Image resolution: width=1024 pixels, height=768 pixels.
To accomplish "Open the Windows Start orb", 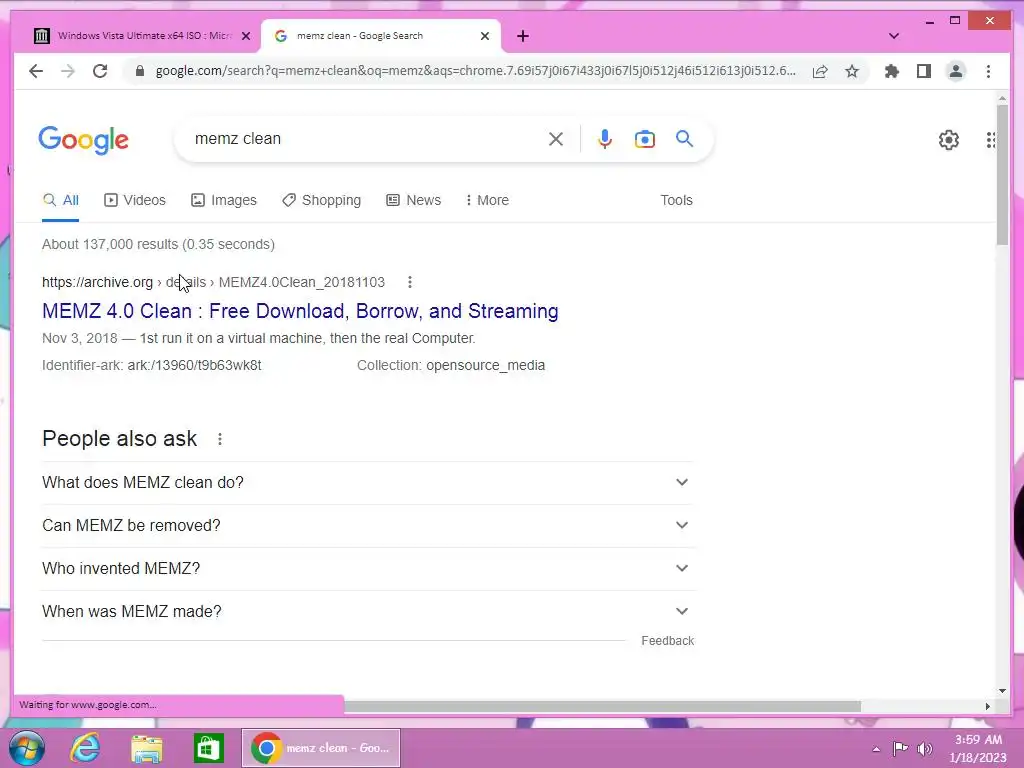I will [x=27, y=748].
